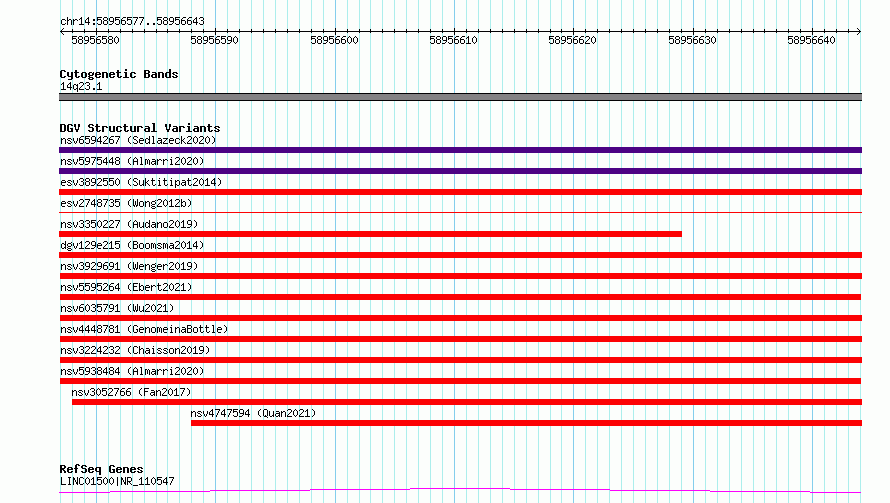This screenshot has width=890, height=503.
Task: Select the purple nsv5975448 variant bar
Action: coord(460,171)
